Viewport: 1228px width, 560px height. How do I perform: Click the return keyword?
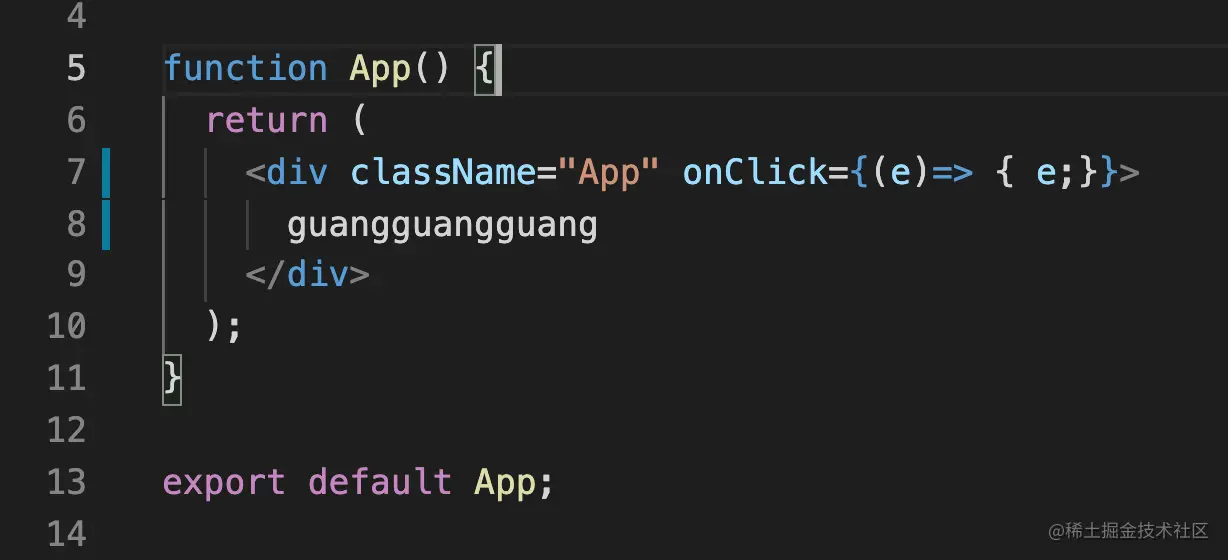click(266, 120)
